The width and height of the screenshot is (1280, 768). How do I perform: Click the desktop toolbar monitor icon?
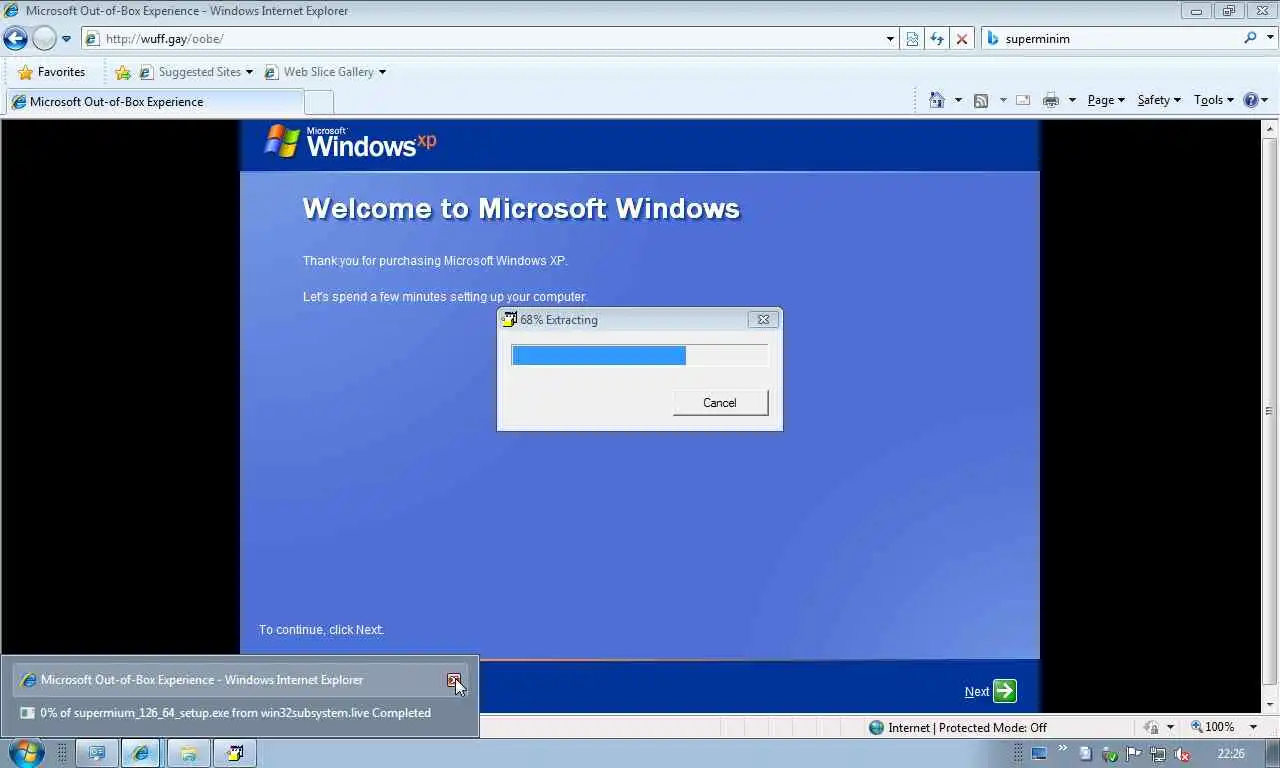click(x=1039, y=753)
